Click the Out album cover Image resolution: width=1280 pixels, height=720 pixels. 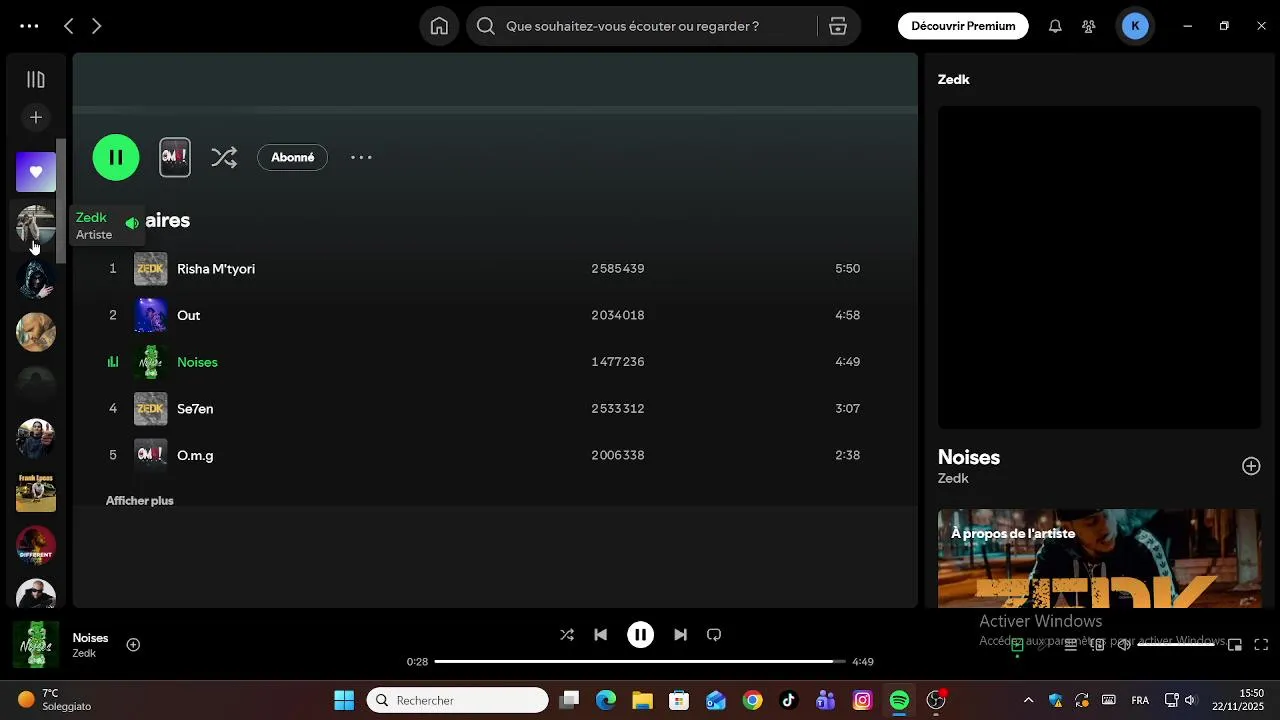point(151,315)
